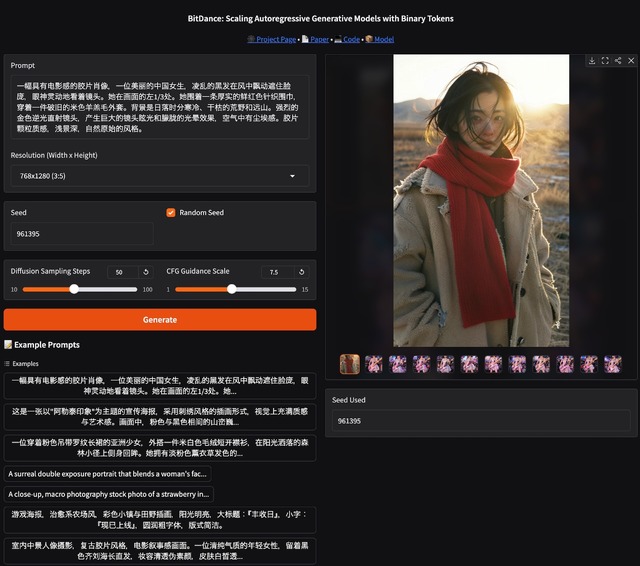The image size is (640, 566).
Task: Share the generated image
Action: pyautogui.click(x=618, y=61)
